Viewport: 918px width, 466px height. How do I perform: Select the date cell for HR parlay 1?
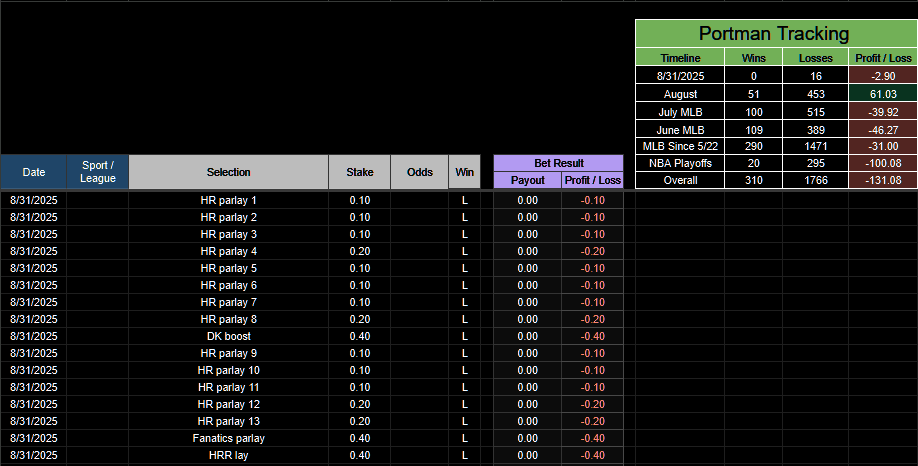(x=33, y=200)
